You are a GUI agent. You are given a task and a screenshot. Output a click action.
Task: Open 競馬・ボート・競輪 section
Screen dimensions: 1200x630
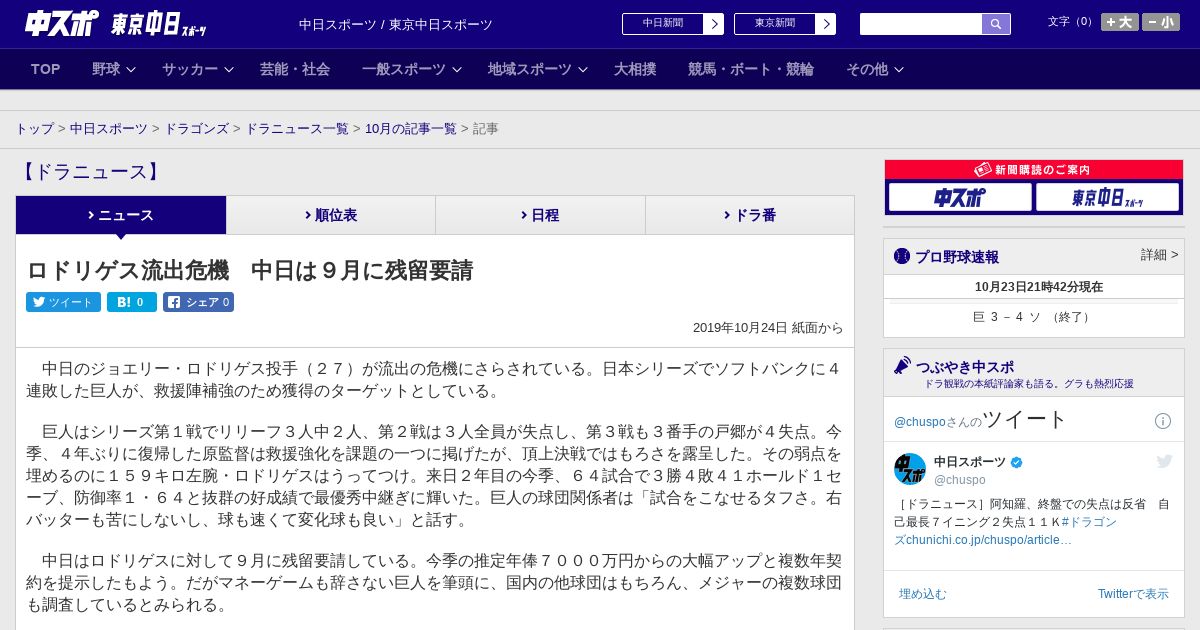pyautogui.click(x=751, y=69)
